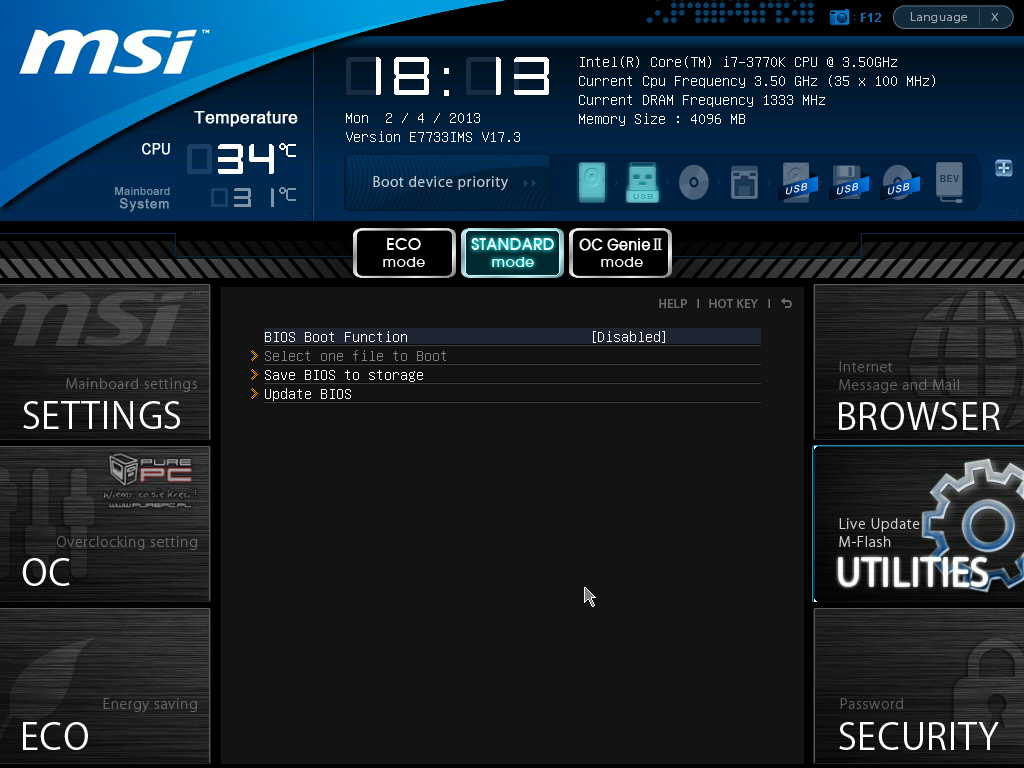Click the MSI logo in the header
This screenshot has height=768, width=1024.
112,52
